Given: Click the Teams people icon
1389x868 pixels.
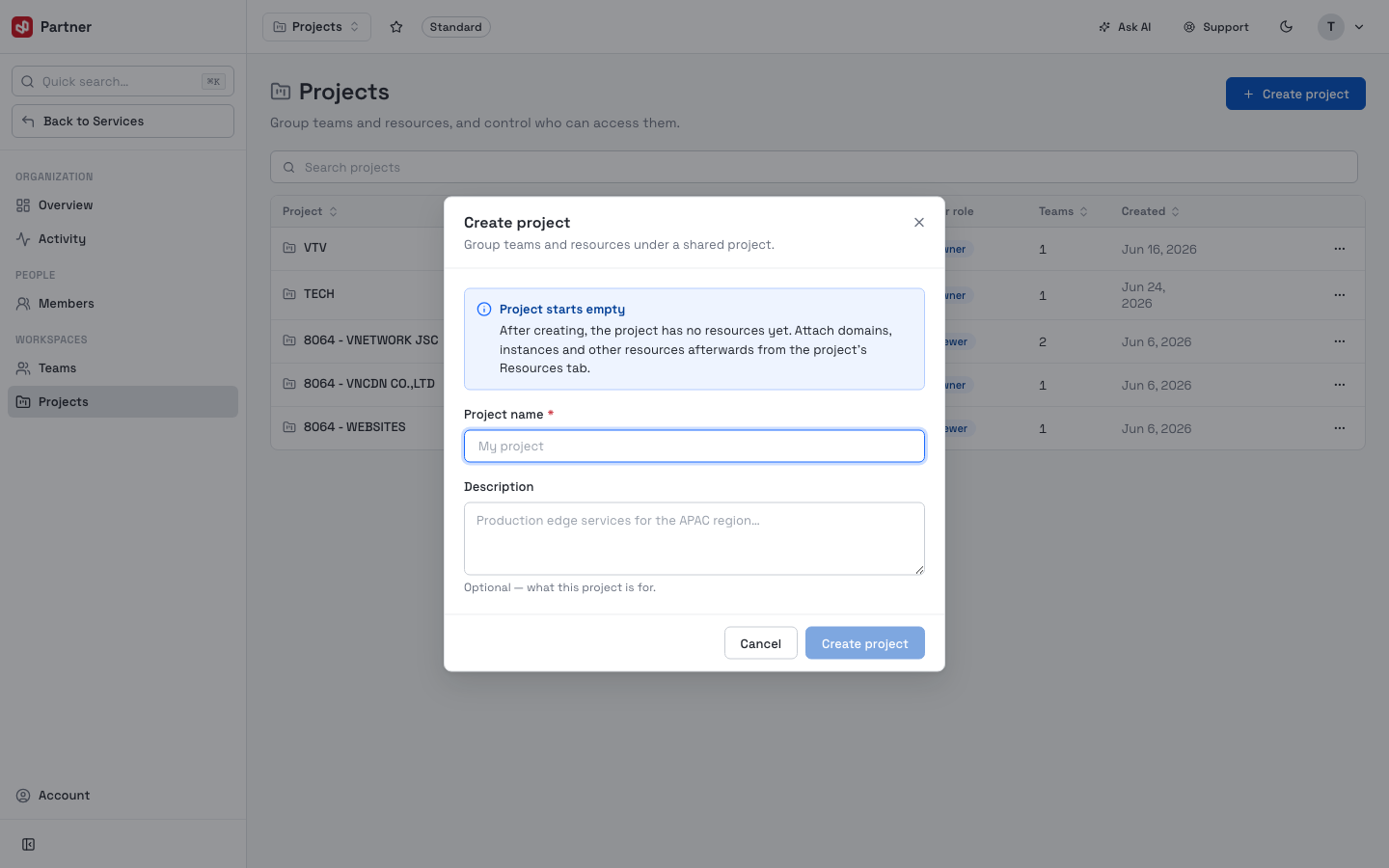Looking at the screenshot, I should coord(23,368).
